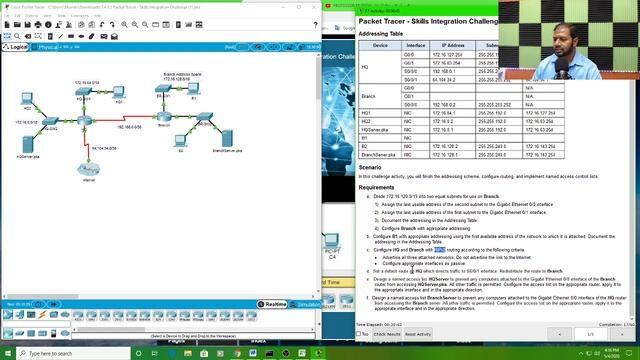The image size is (640, 360).
Task: Click the New file icon in Packet Tracer toolbar
Action: click(7, 25)
